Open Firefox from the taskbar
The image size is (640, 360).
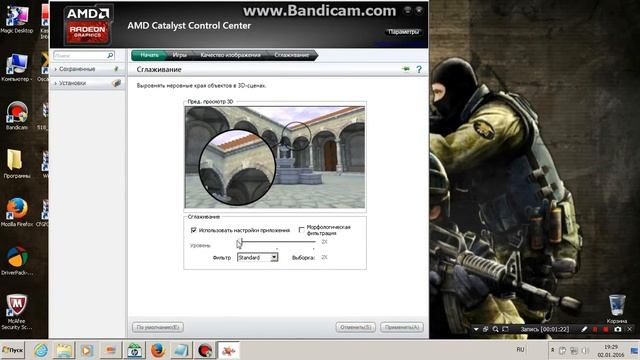[x=158, y=350]
